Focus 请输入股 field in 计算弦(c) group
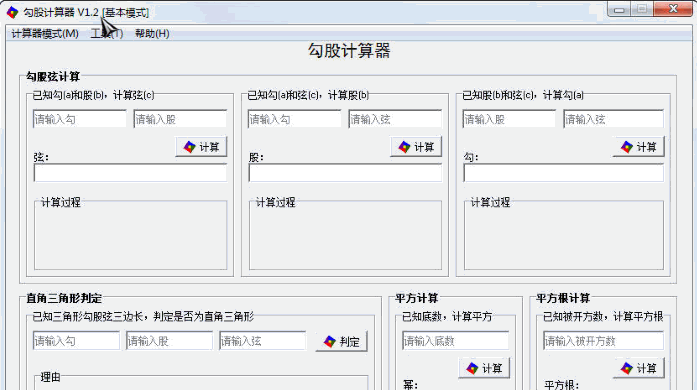Screen dimensions: 697x390 (x=180, y=119)
